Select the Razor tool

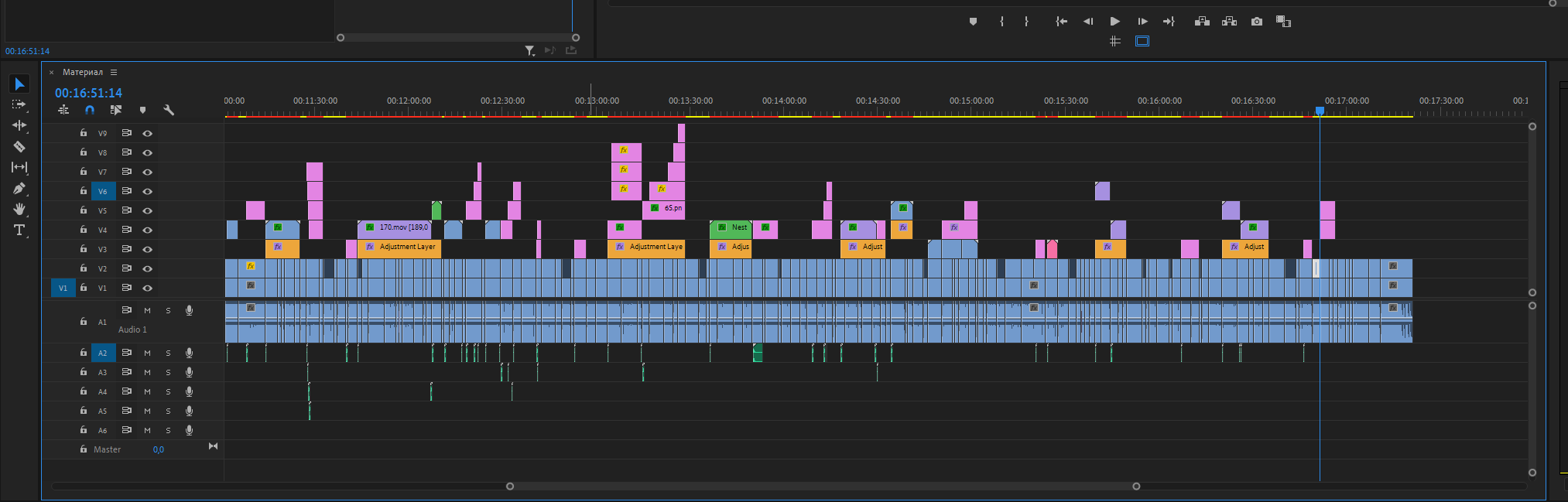tap(19, 146)
